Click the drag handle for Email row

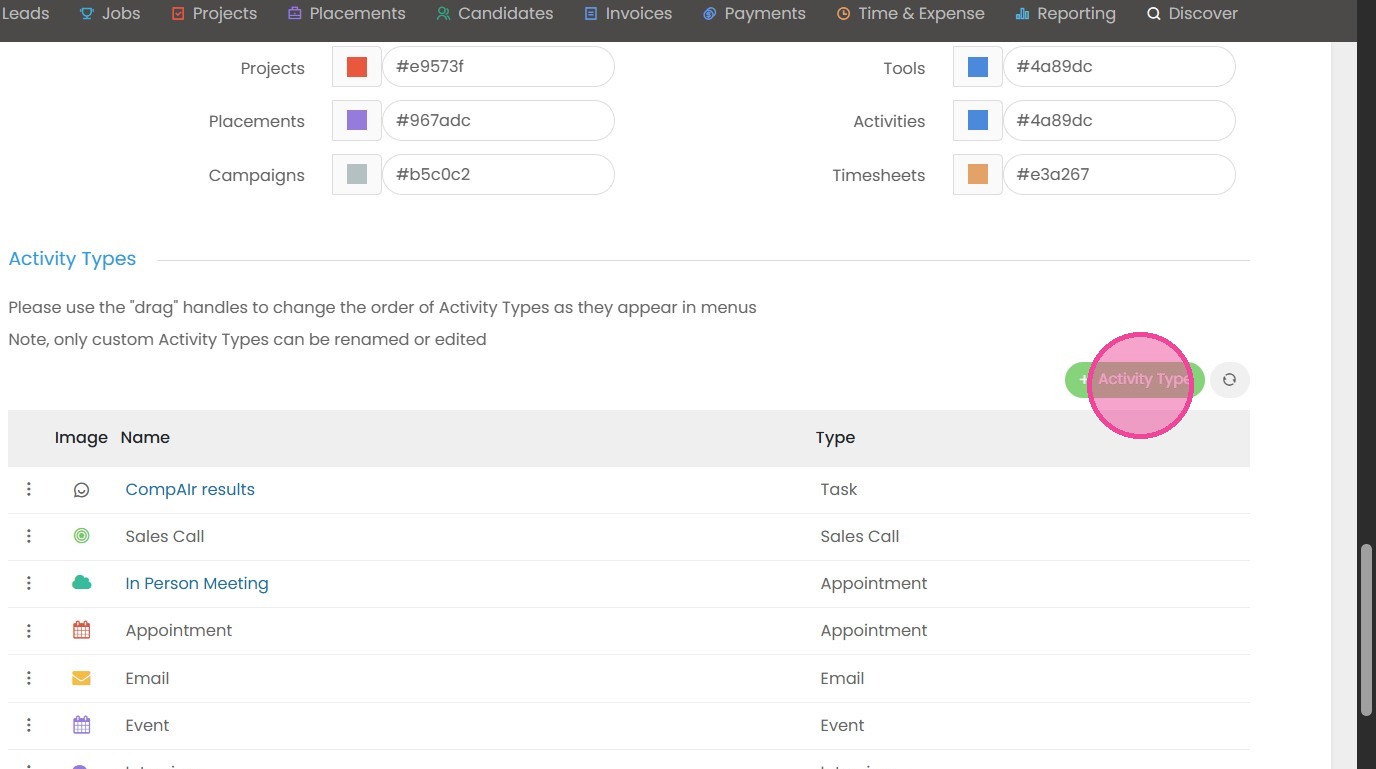point(29,678)
